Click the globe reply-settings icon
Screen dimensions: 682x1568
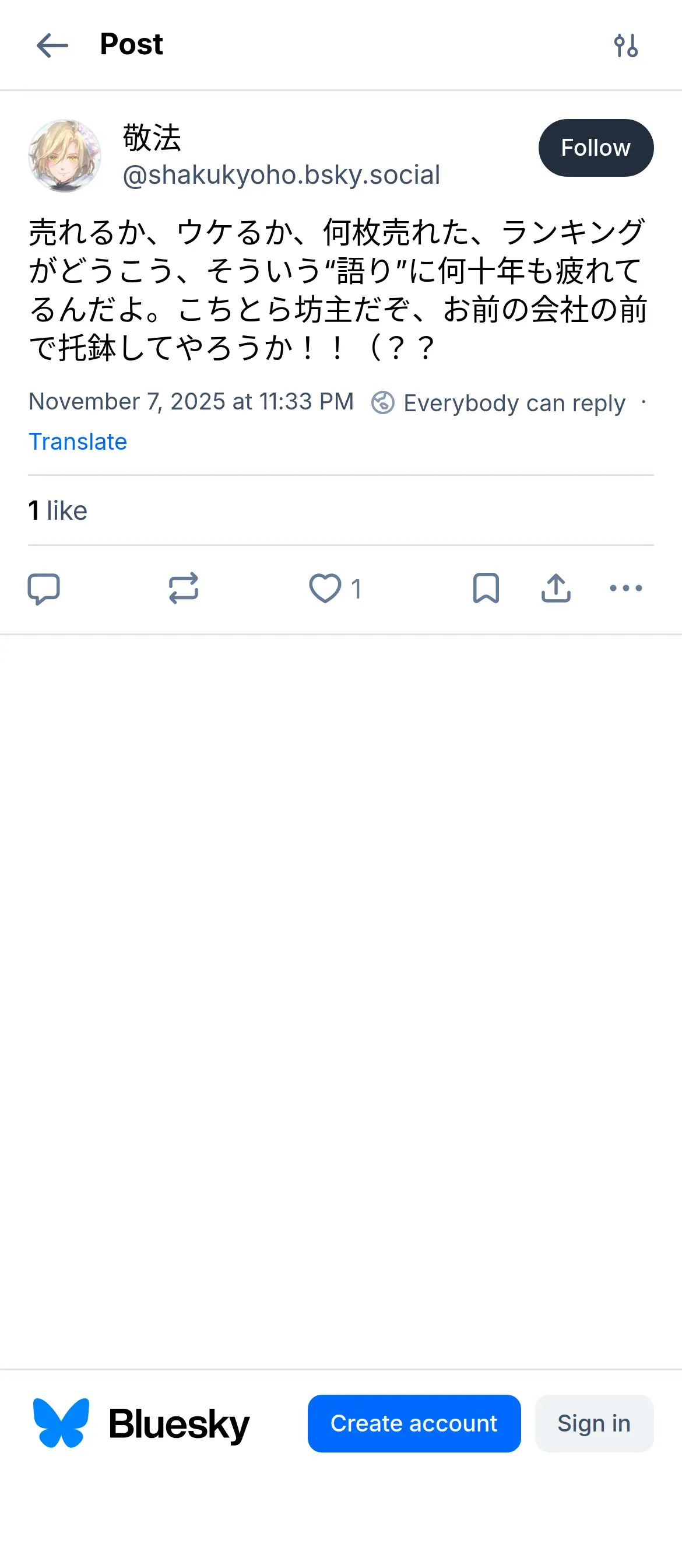[x=382, y=403]
